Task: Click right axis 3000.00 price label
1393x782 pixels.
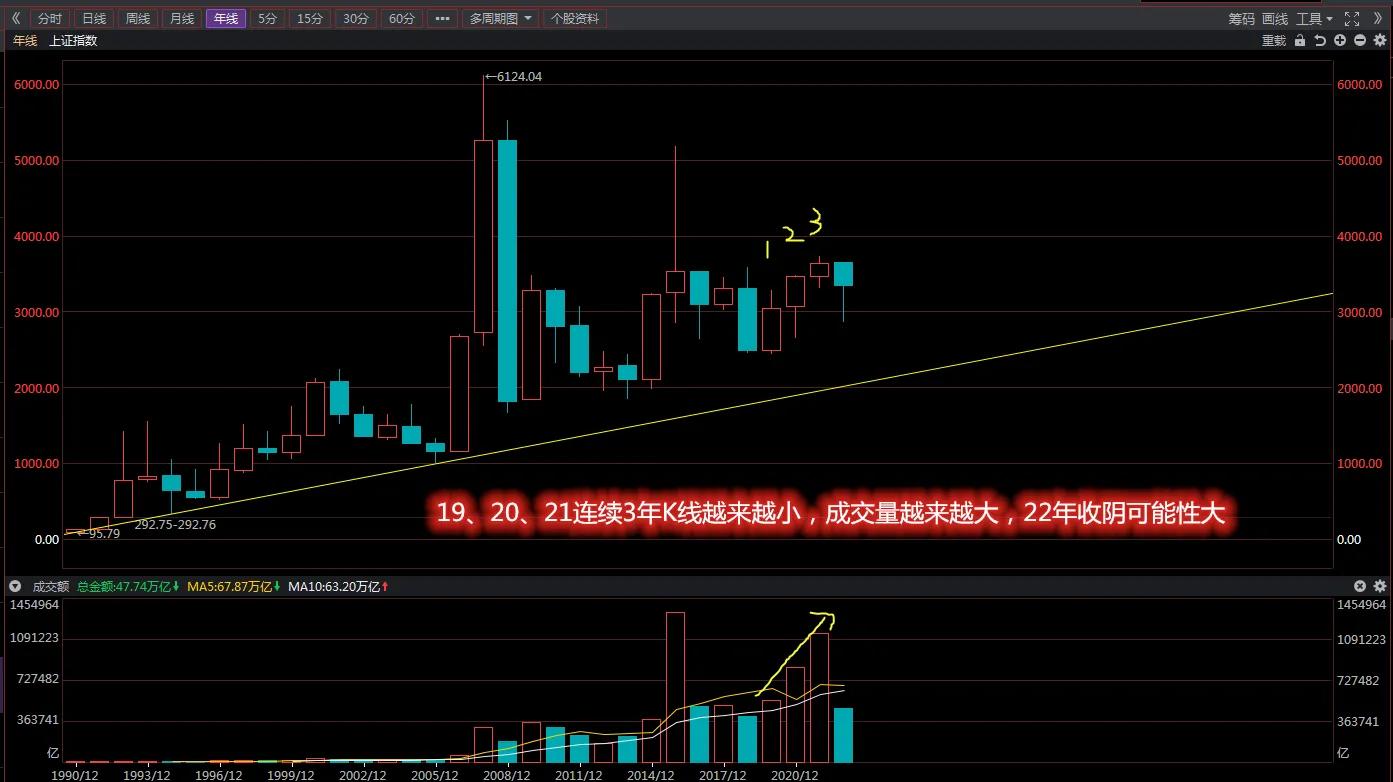Action: (1360, 312)
